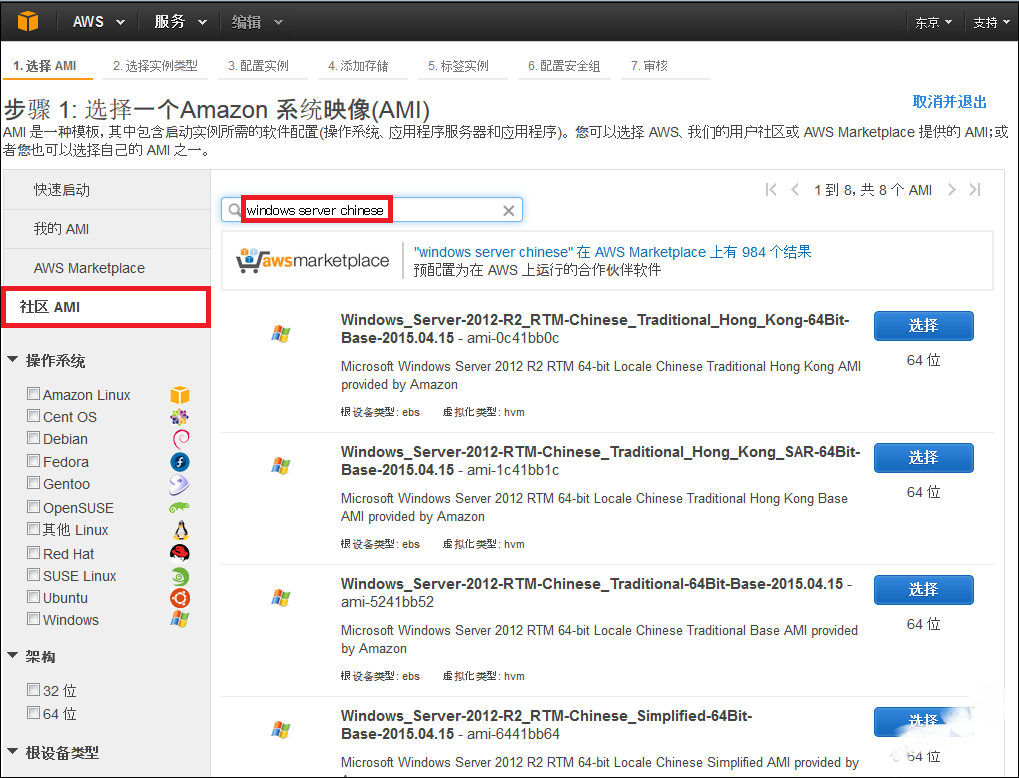Click Windows icon for ami-6441bb64
The image size is (1019, 778).
click(x=281, y=730)
